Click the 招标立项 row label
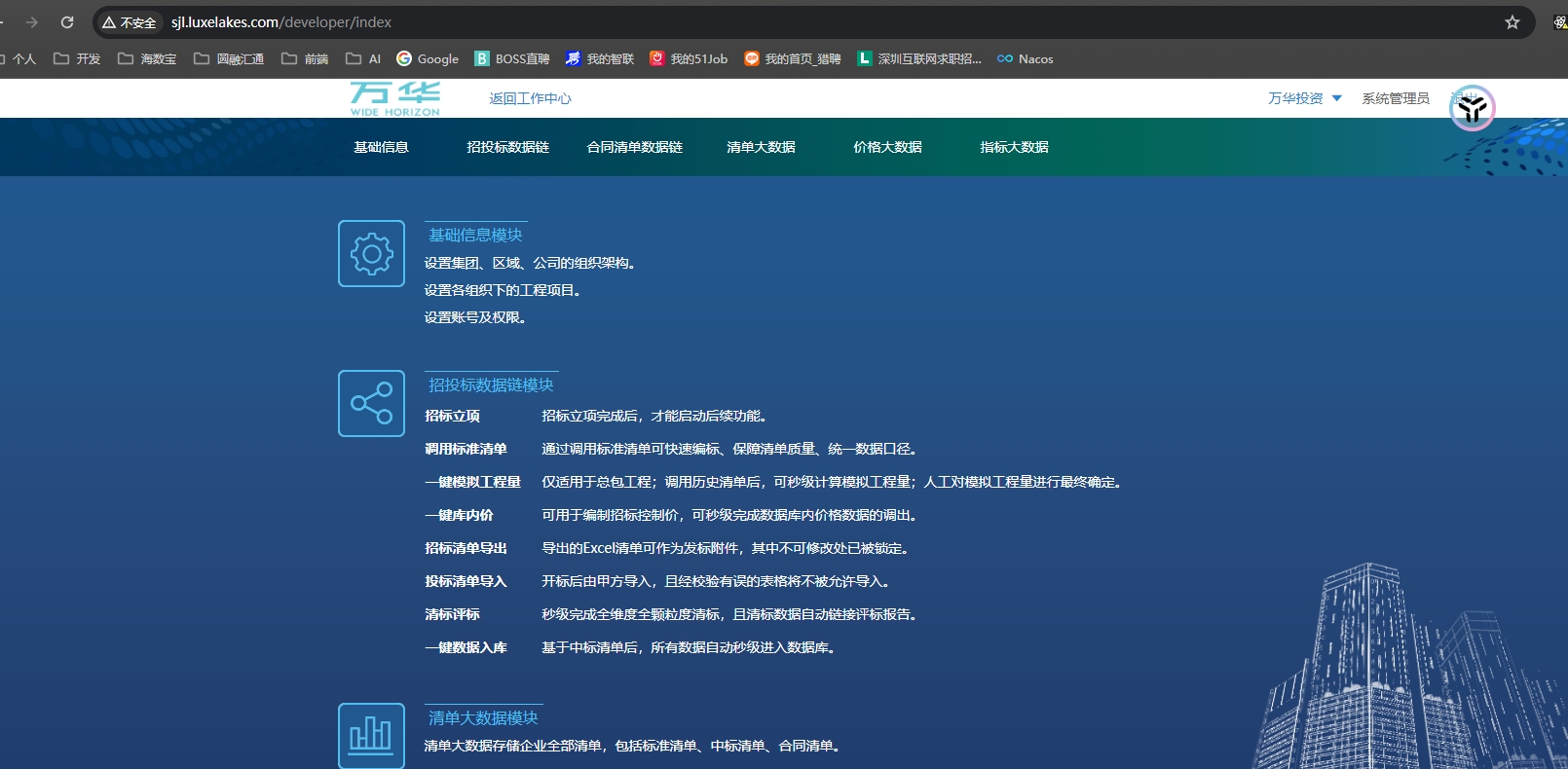Image resolution: width=1568 pixels, height=769 pixels. (452, 416)
